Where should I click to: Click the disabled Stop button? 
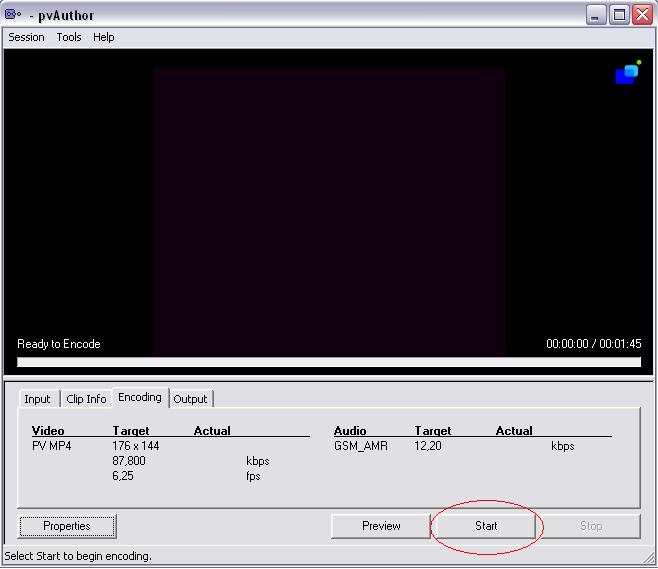point(591,526)
